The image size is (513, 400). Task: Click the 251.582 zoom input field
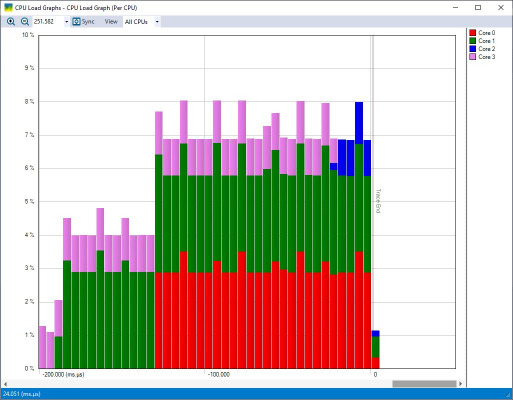[48, 22]
